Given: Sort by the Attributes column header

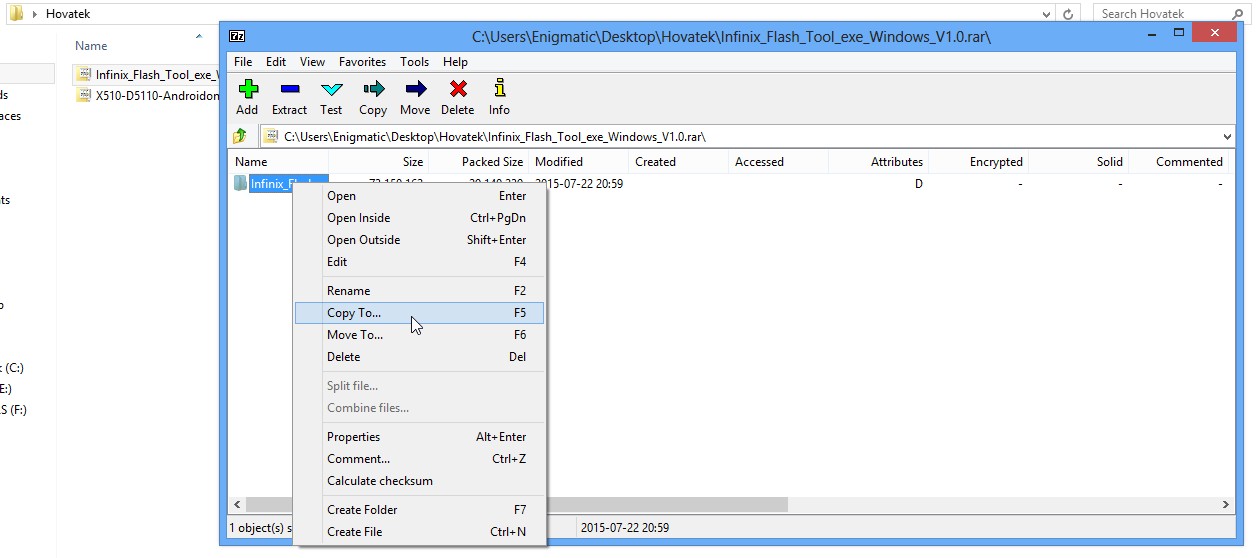Looking at the screenshot, I should pos(878,162).
